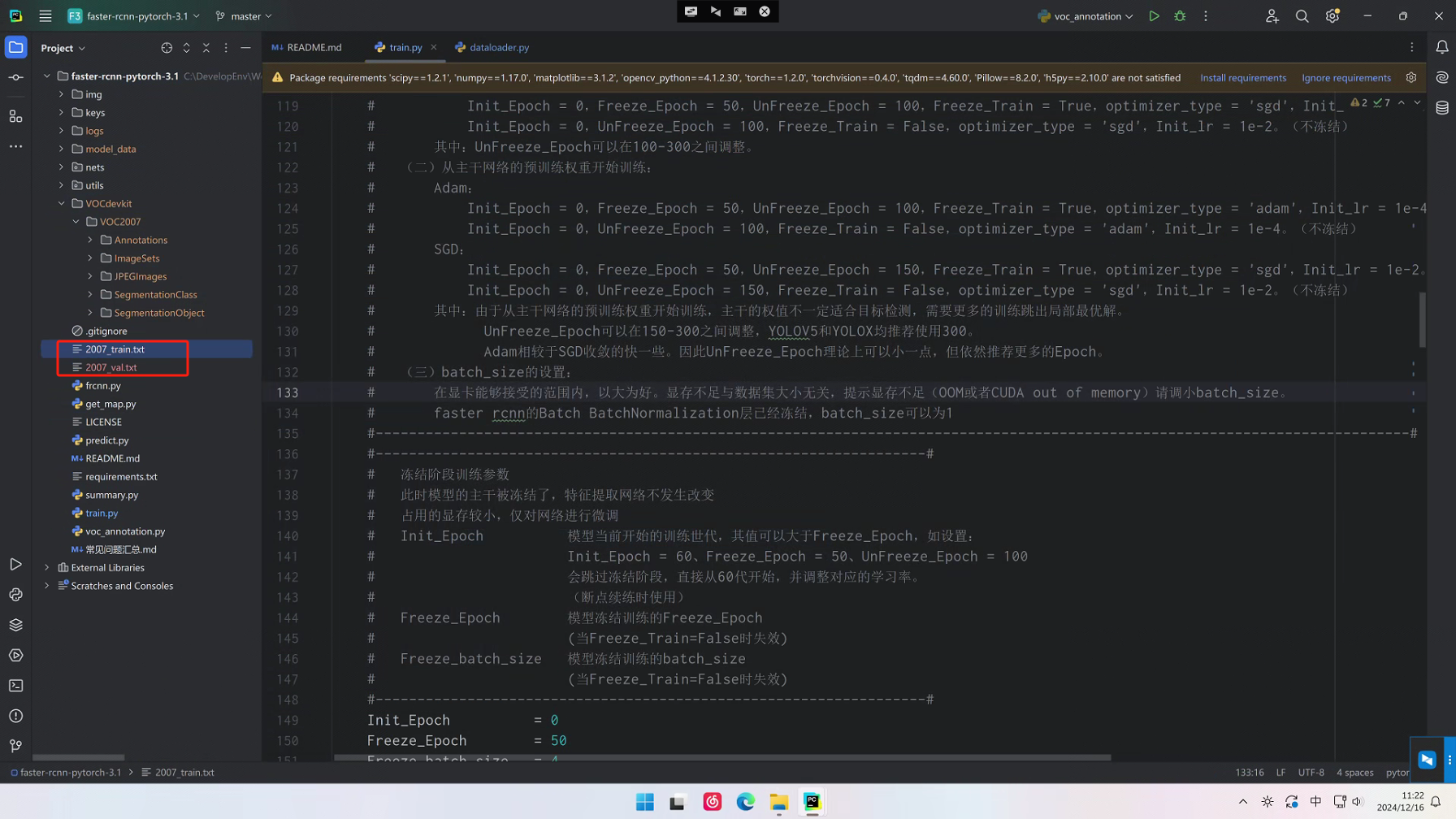The image size is (1456, 819).
Task: Open Microsoft Edge from taskbar
Action: (x=745, y=802)
